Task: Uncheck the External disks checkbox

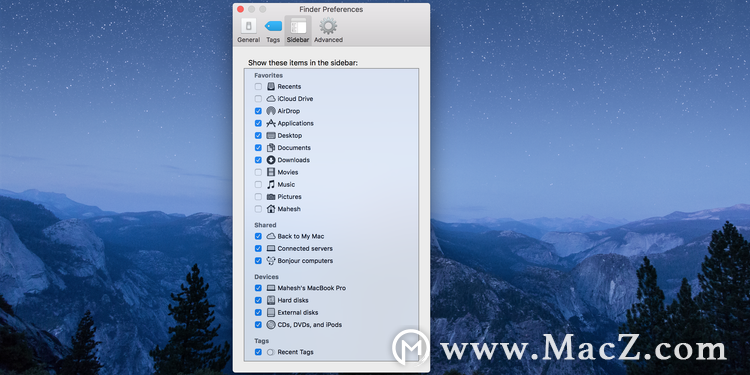Action: click(258, 313)
